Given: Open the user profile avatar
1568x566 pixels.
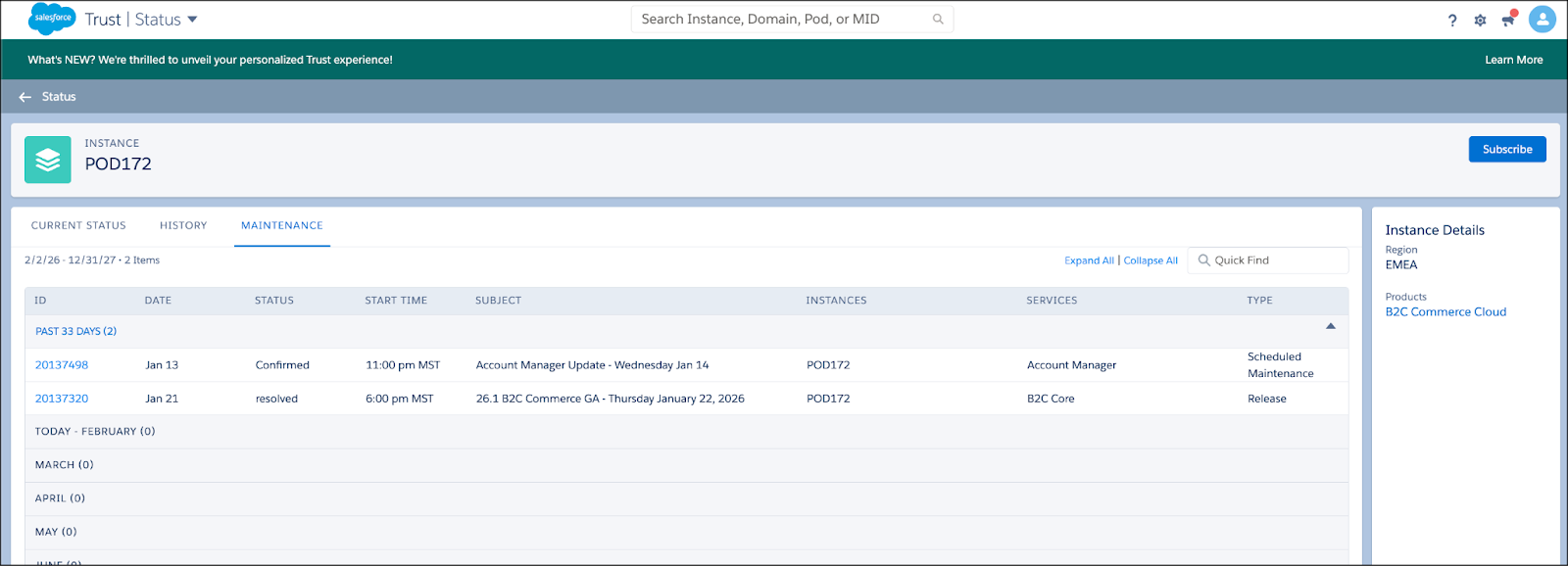Looking at the screenshot, I should tap(1543, 19).
